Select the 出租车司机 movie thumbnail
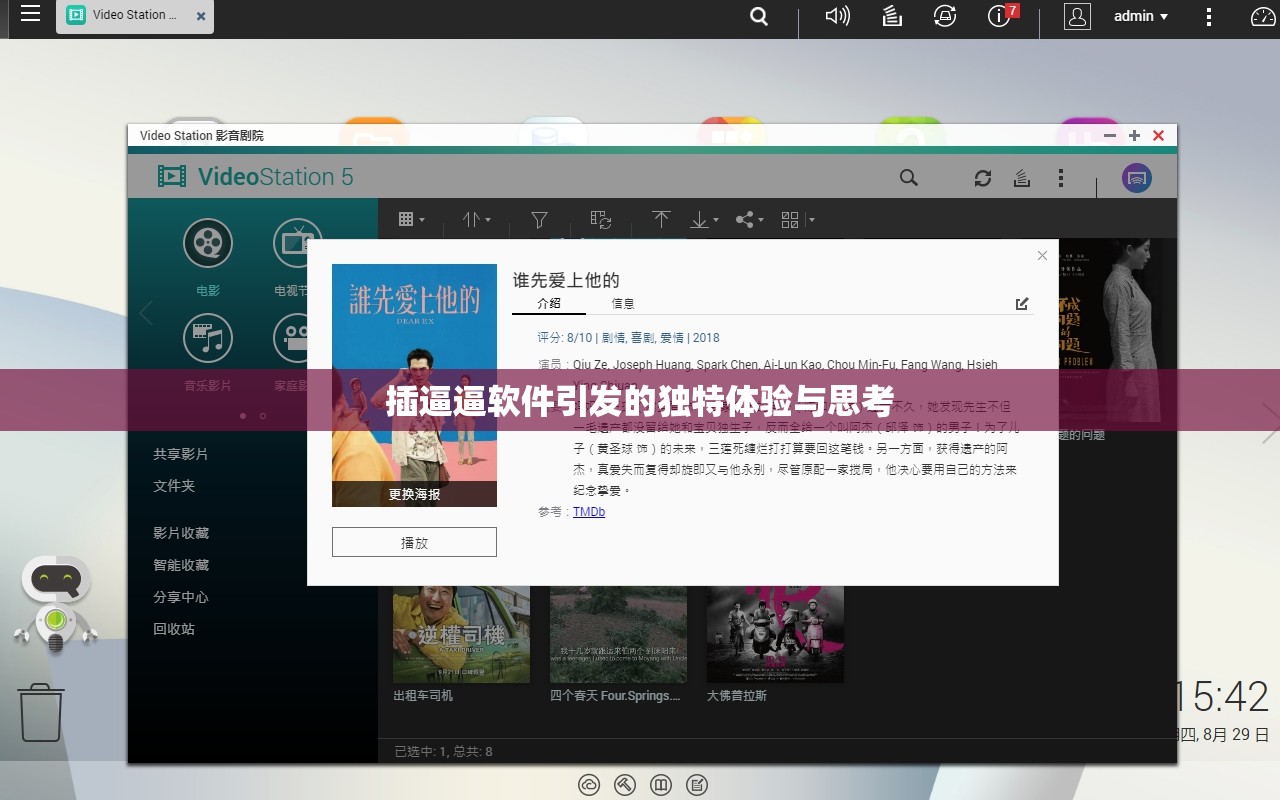The width and height of the screenshot is (1280, 800). (461, 634)
